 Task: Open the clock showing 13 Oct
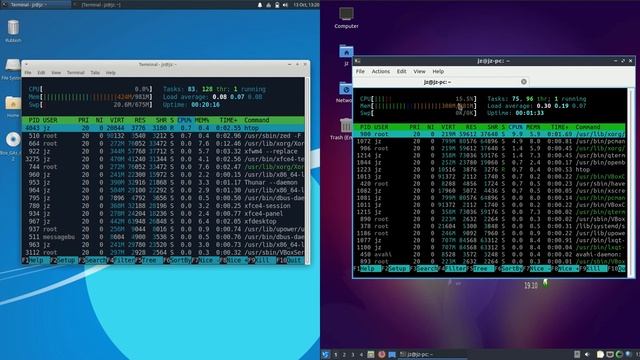click(x=306, y=5)
